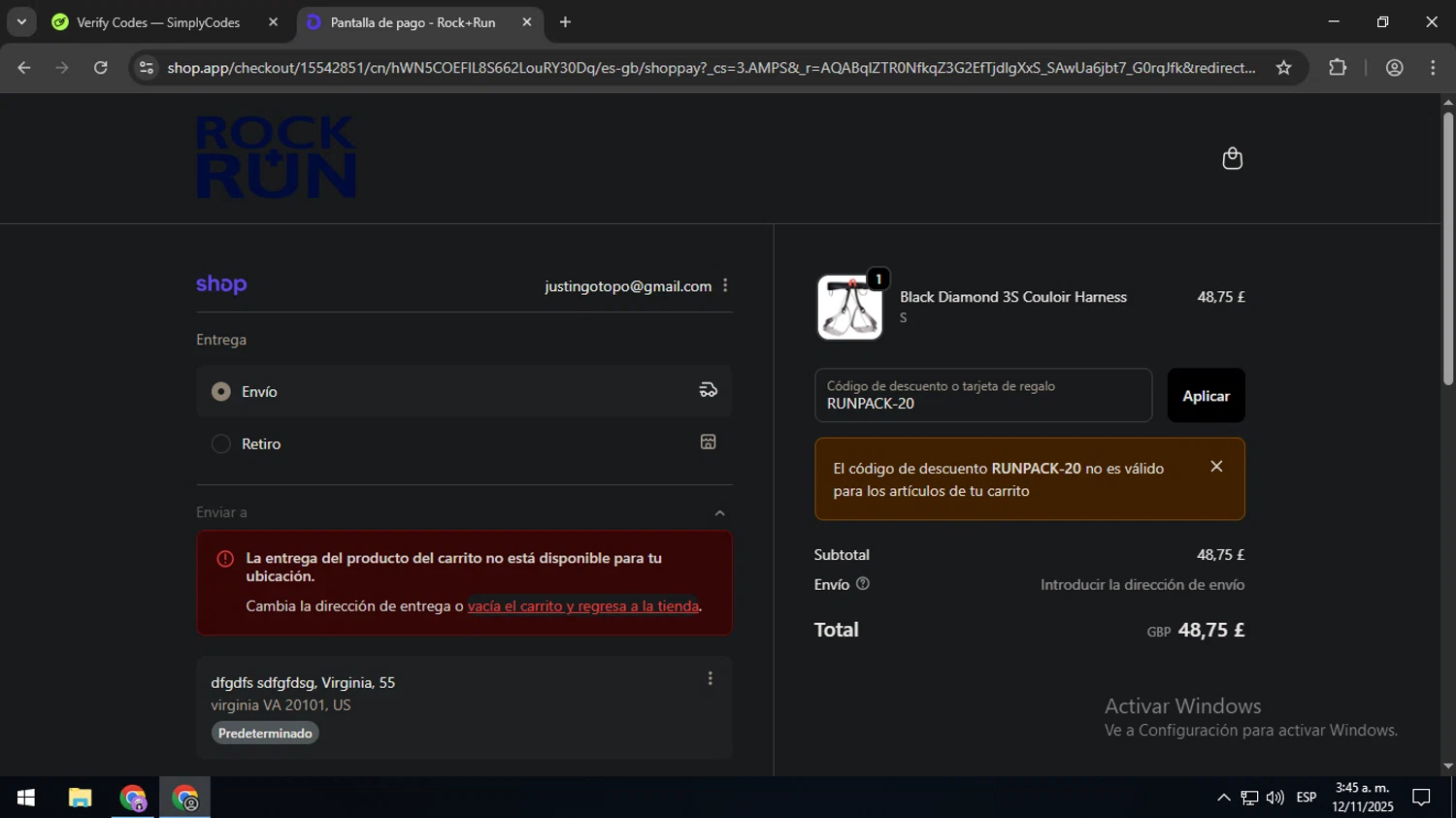Select the Retiro pickup radio option
Viewport: 1456px width, 818px height.
(x=221, y=443)
